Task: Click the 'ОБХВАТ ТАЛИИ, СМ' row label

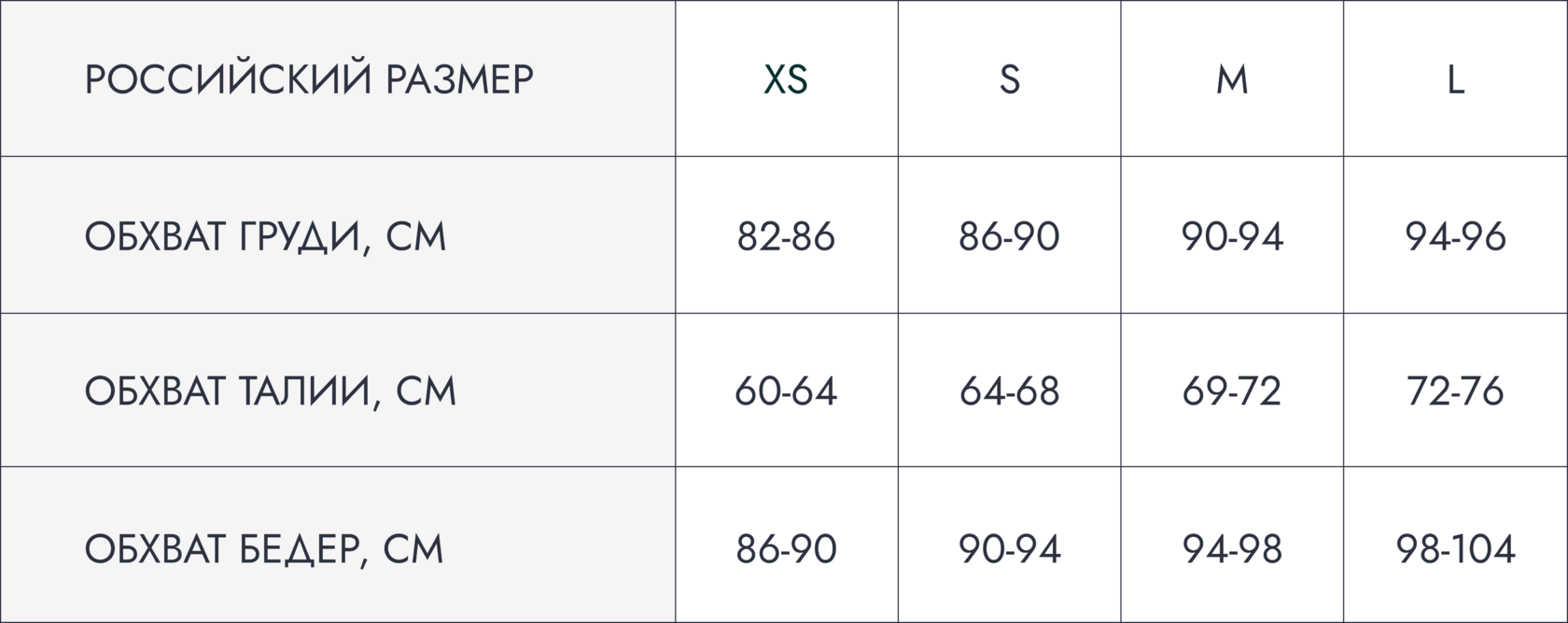Action: point(271,391)
